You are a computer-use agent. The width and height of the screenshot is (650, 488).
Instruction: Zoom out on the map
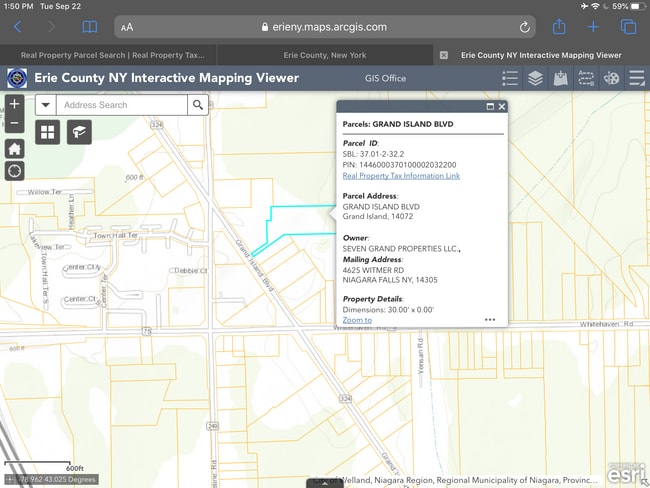point(14,123)
